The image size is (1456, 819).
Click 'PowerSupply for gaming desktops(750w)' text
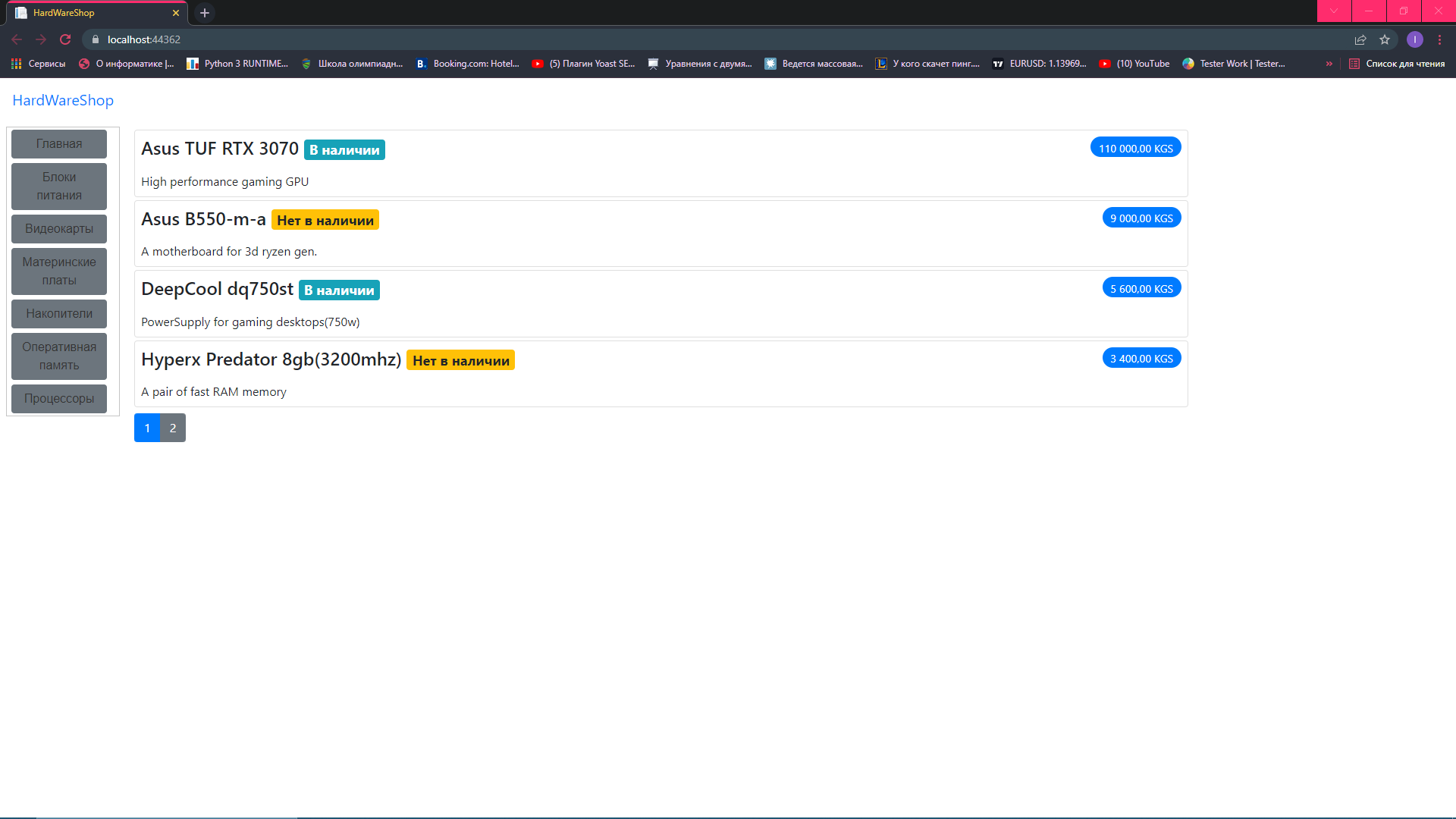point(250,322)
